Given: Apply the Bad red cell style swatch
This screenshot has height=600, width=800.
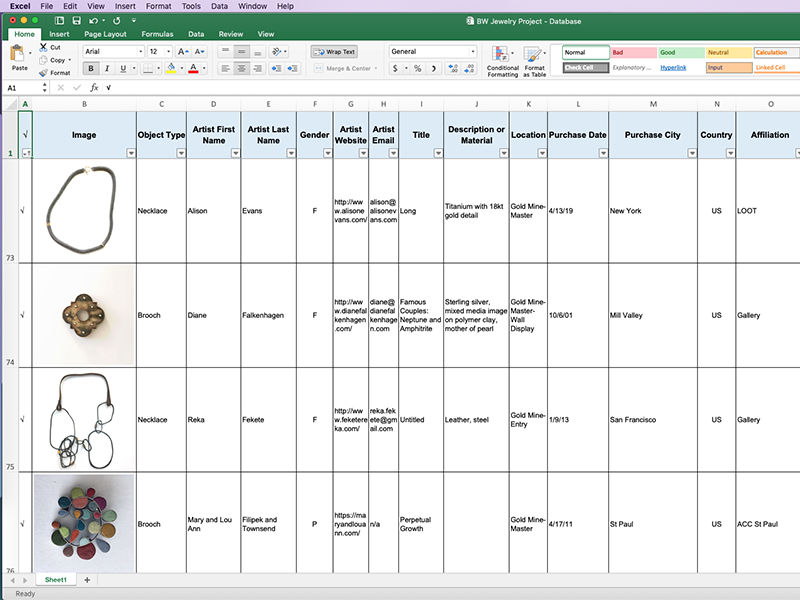Looking at the screenshot, I should tap(633, 53).
